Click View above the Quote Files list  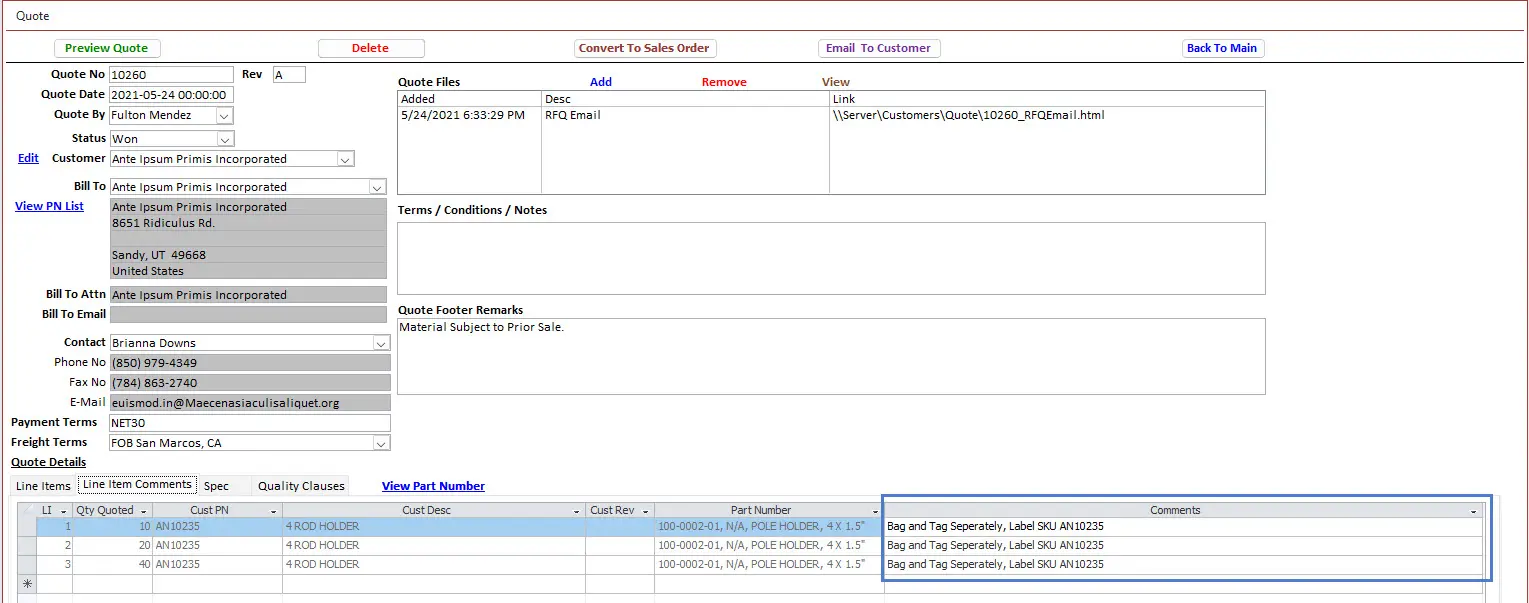coord(836,82)
